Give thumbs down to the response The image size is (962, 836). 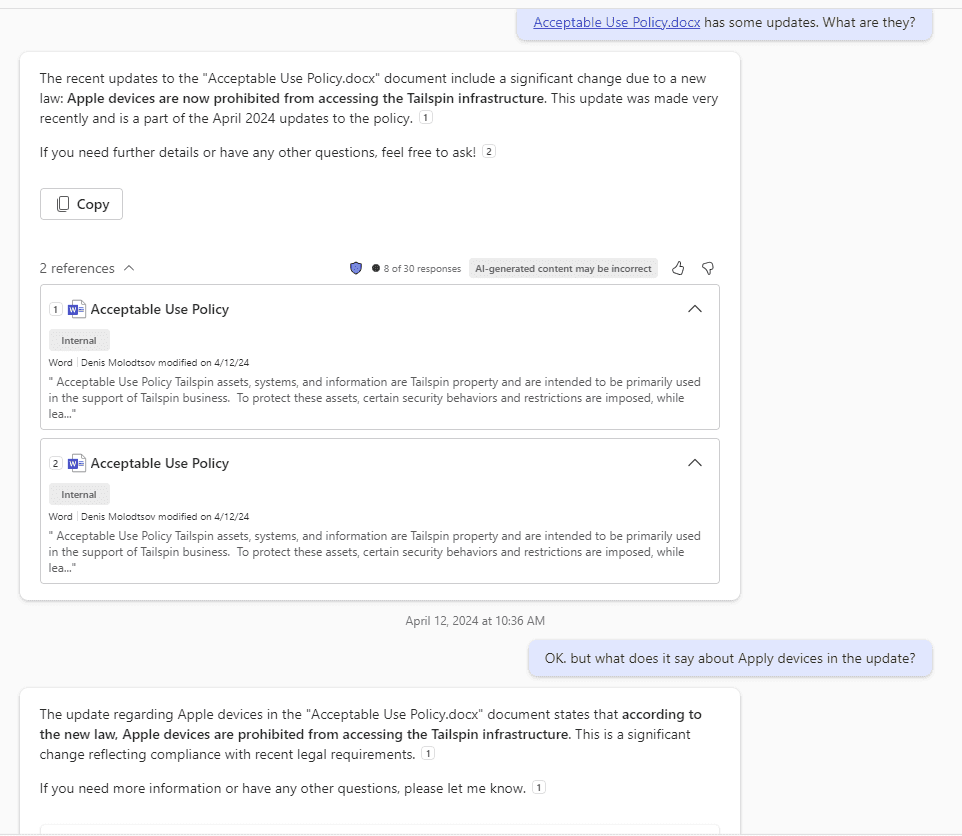pos(708,269)
